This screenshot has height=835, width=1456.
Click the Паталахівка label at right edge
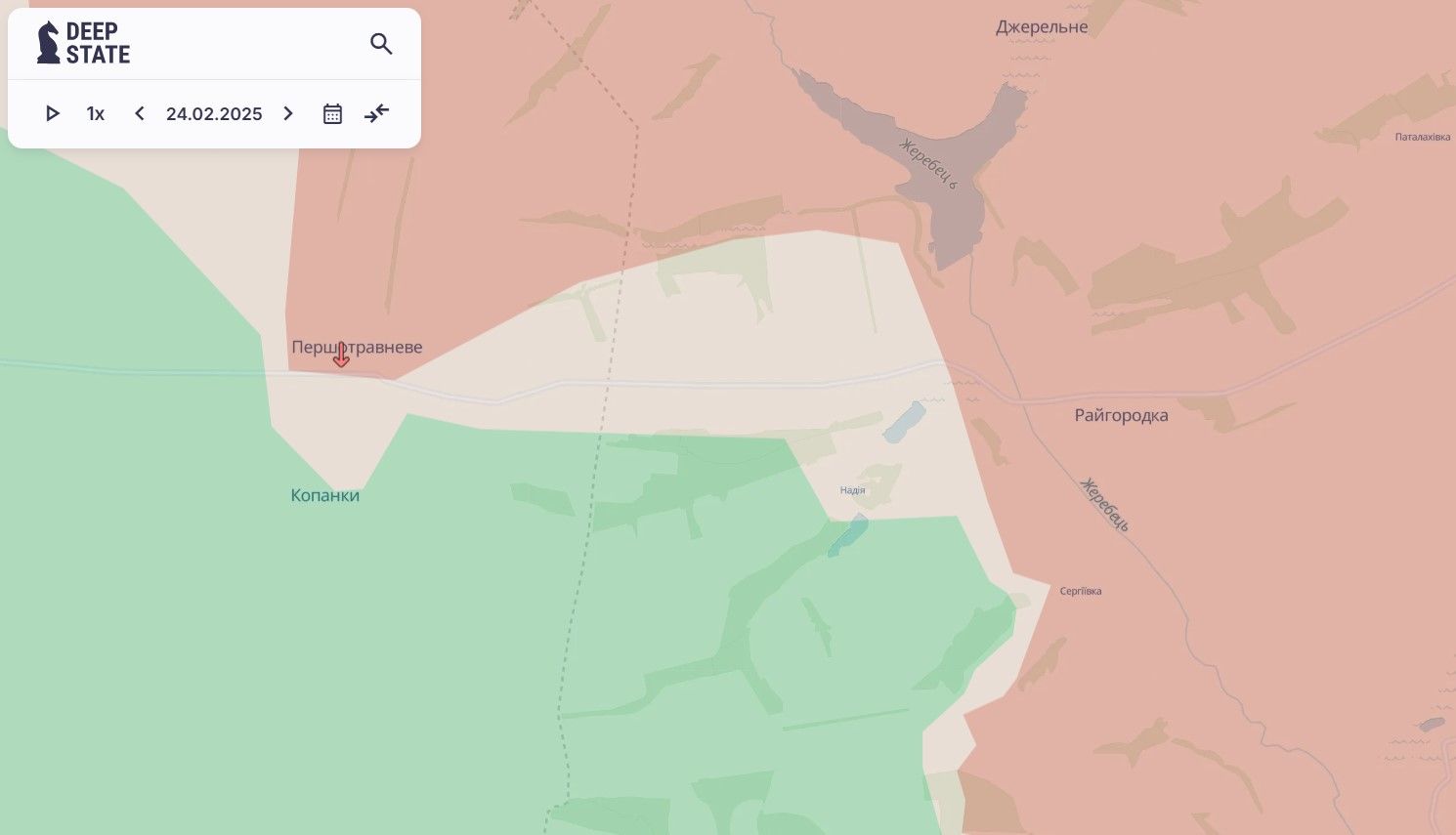[1422, 137]
